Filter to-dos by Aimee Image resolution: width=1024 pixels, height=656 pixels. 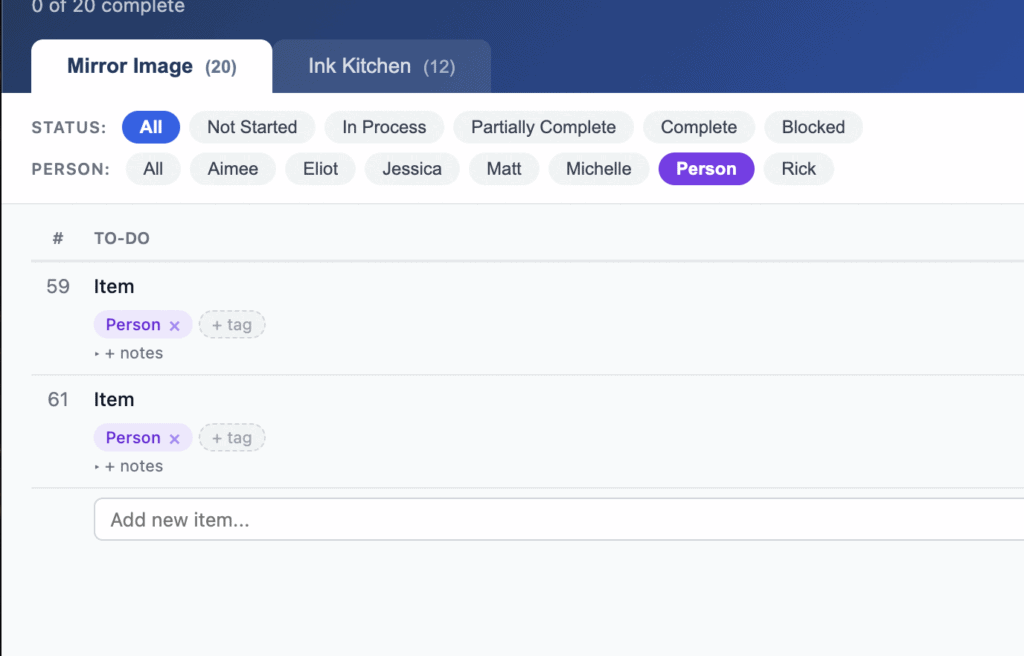(233, 169)
